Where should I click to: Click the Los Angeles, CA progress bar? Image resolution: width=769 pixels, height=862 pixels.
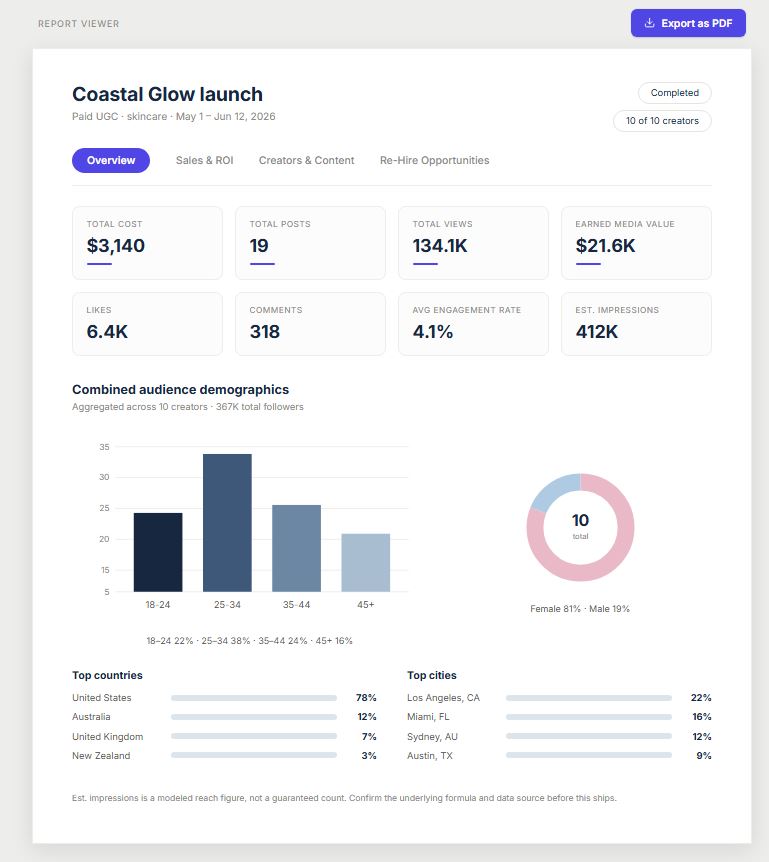(589, 698)
